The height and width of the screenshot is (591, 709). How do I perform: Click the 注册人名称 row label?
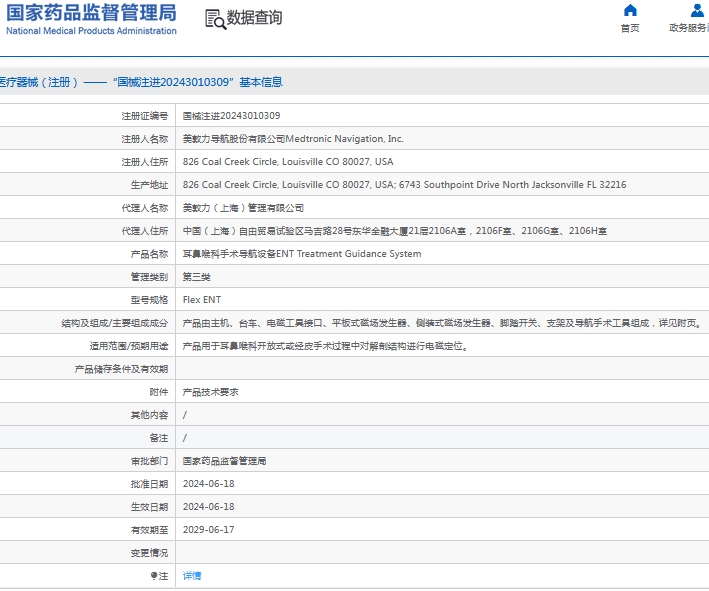point(145,139)
